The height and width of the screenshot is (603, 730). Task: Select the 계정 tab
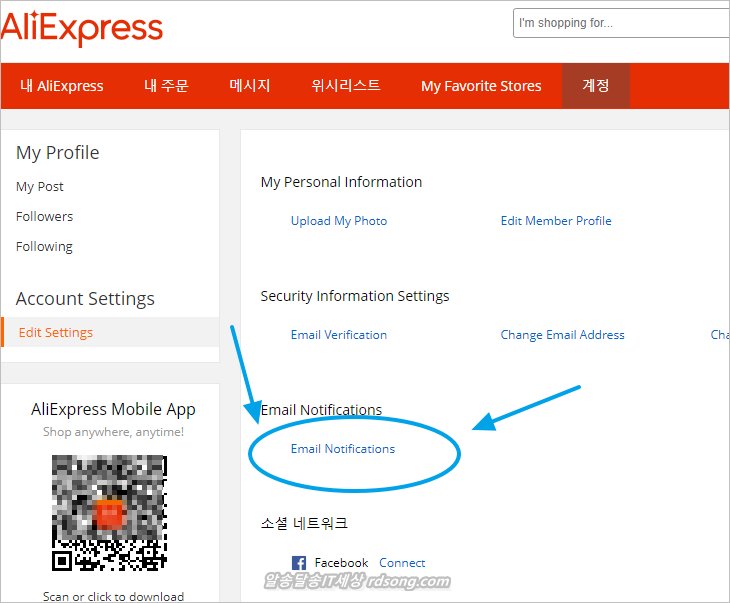click(x=596, y=86)
